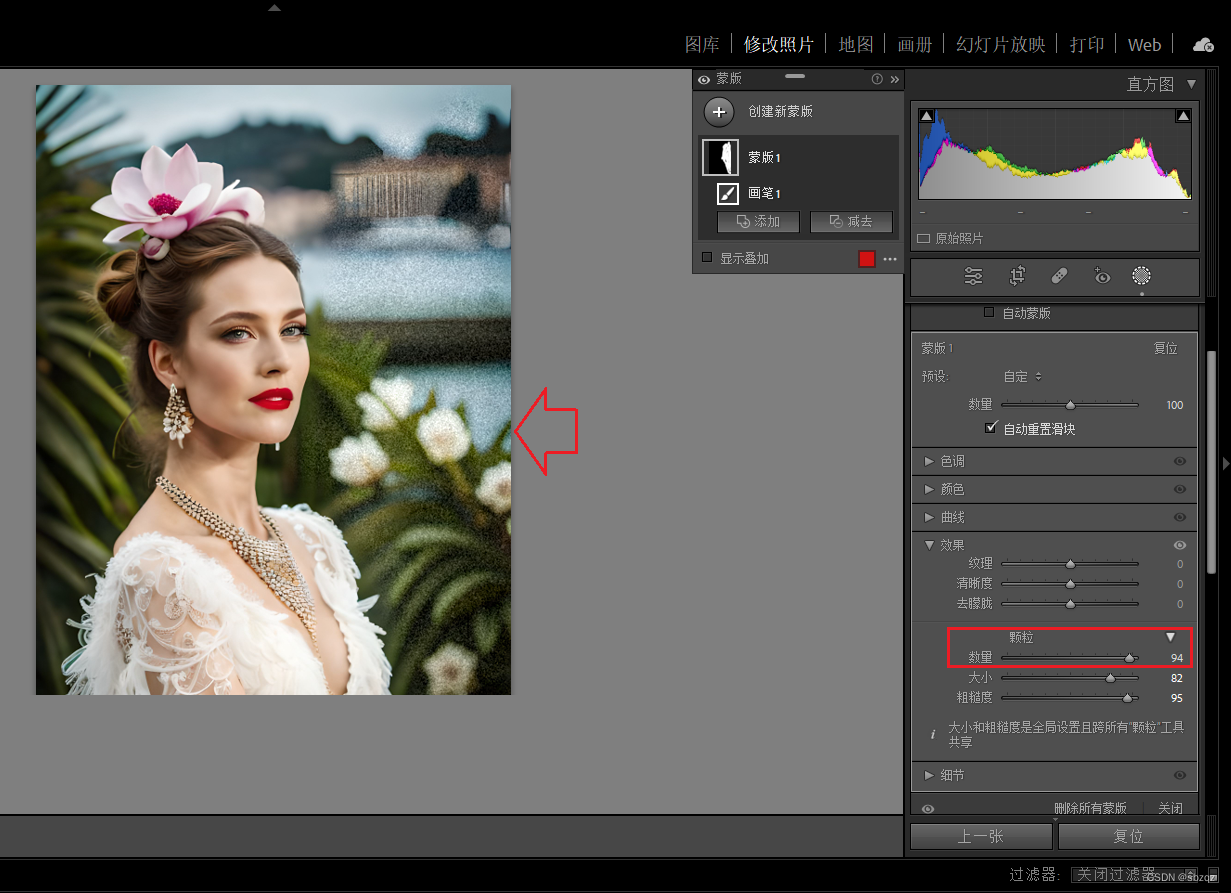The height and width of the screenshot is (893, 1231).
Task: Select the Crop overlay tool
Action: click(x=1017, y=277)
